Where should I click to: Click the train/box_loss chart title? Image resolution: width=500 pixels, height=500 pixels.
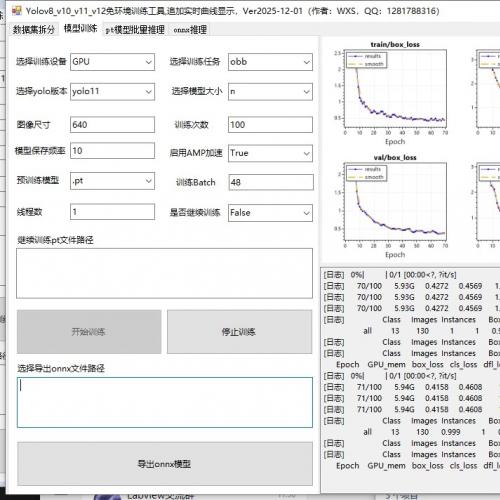pyautogui.click(x=395, y=44)
